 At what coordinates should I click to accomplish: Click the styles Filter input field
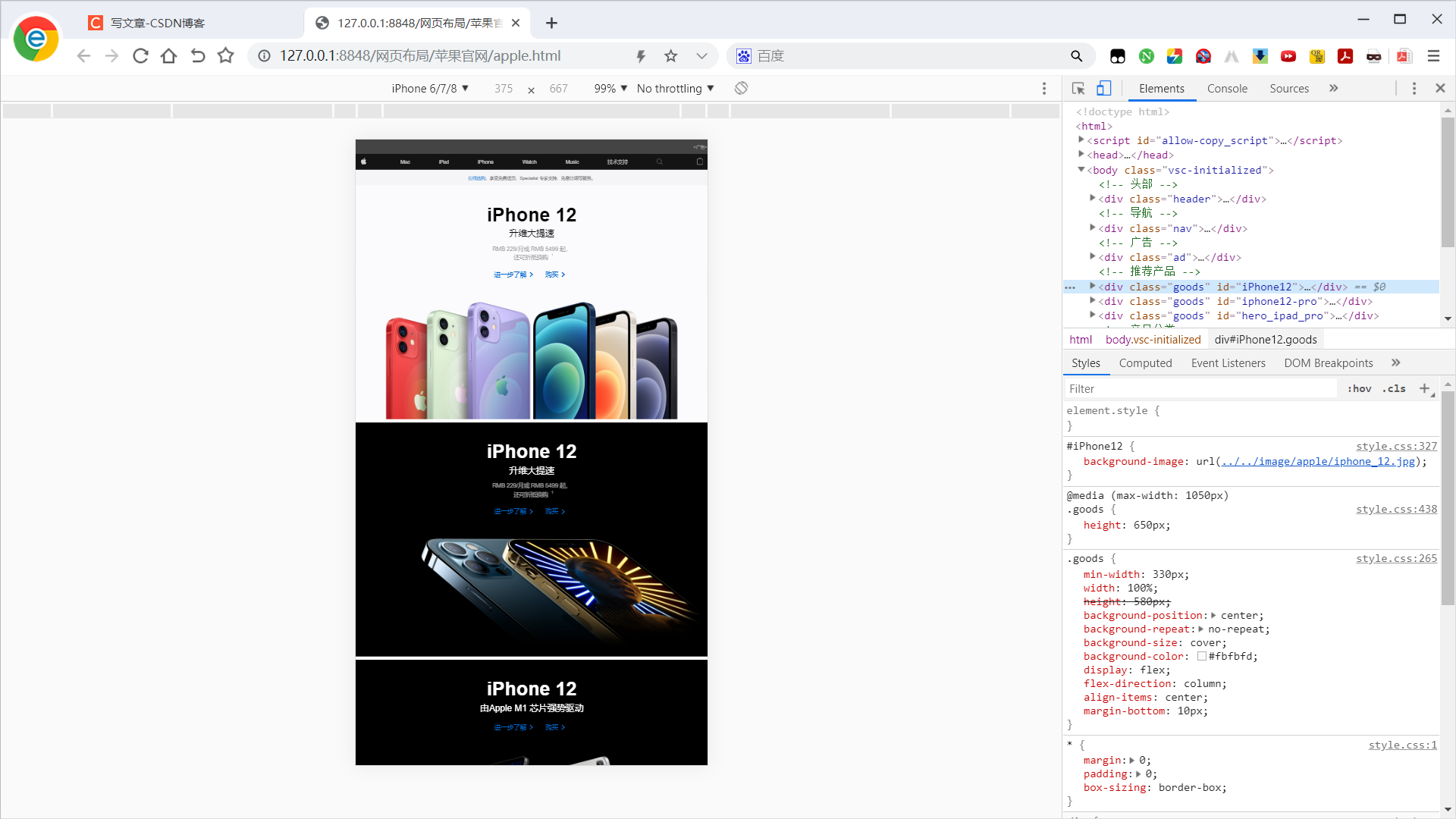coord(1198,388)
